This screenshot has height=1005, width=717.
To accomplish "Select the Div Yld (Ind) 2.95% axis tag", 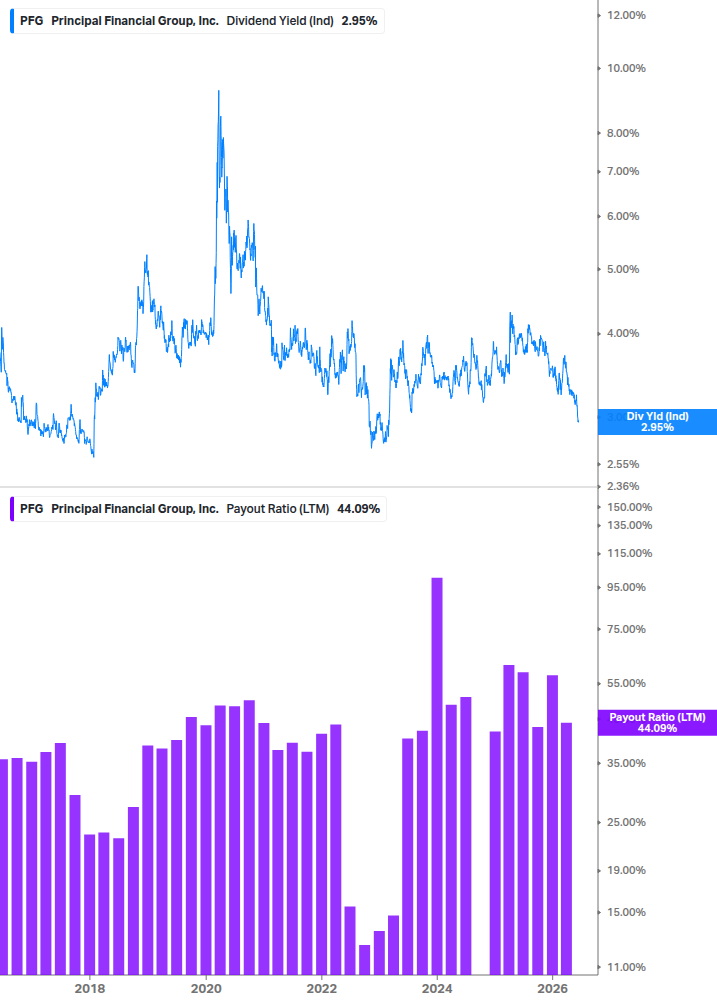I will pos(657,422).
